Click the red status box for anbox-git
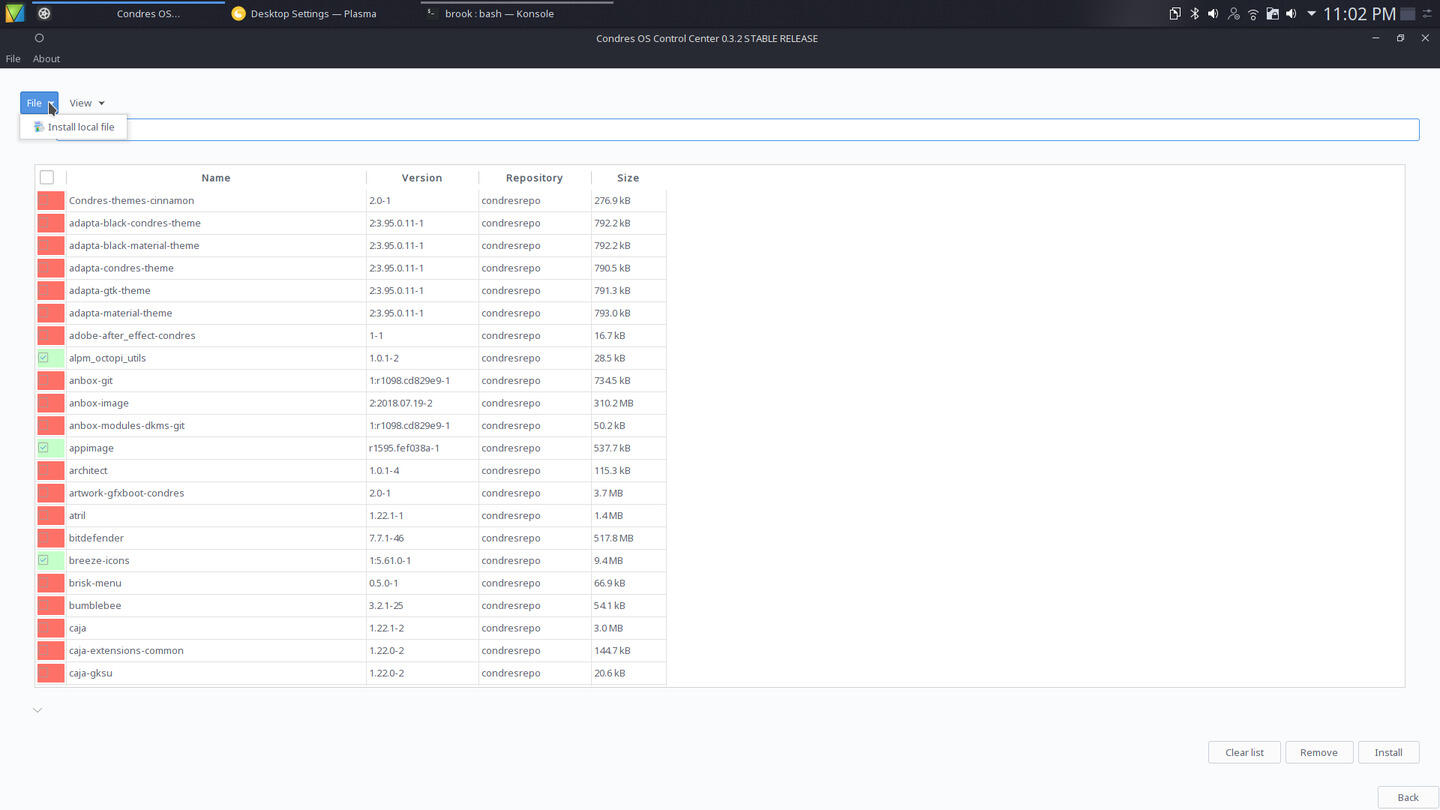Viewport: 1440px width, 810px height. click(51, 380)
